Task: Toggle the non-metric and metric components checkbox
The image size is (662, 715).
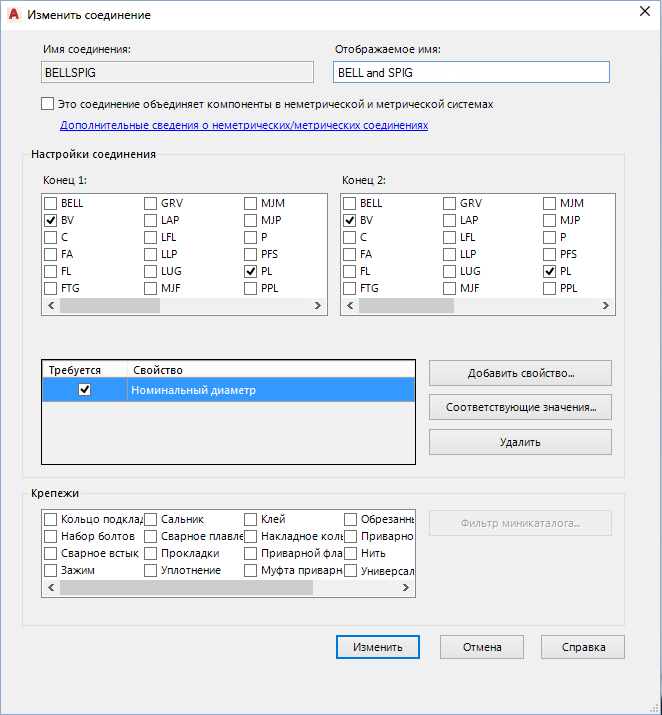Action: [47, 104]
